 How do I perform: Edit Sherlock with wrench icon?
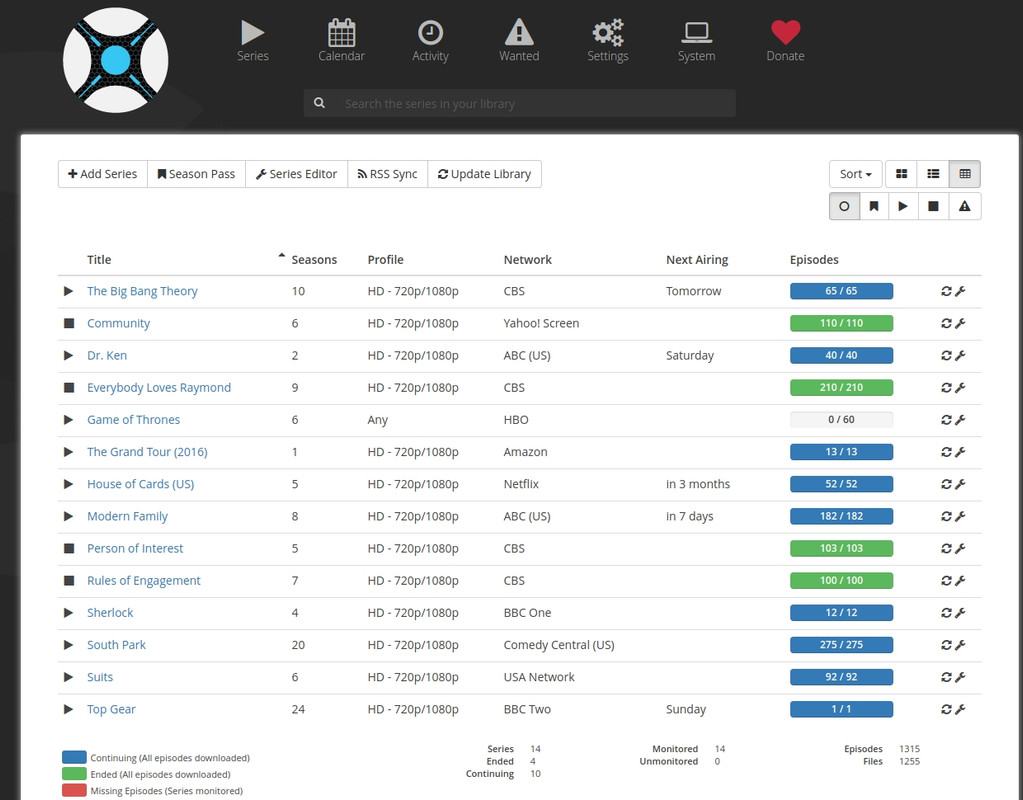pos(960,613)
